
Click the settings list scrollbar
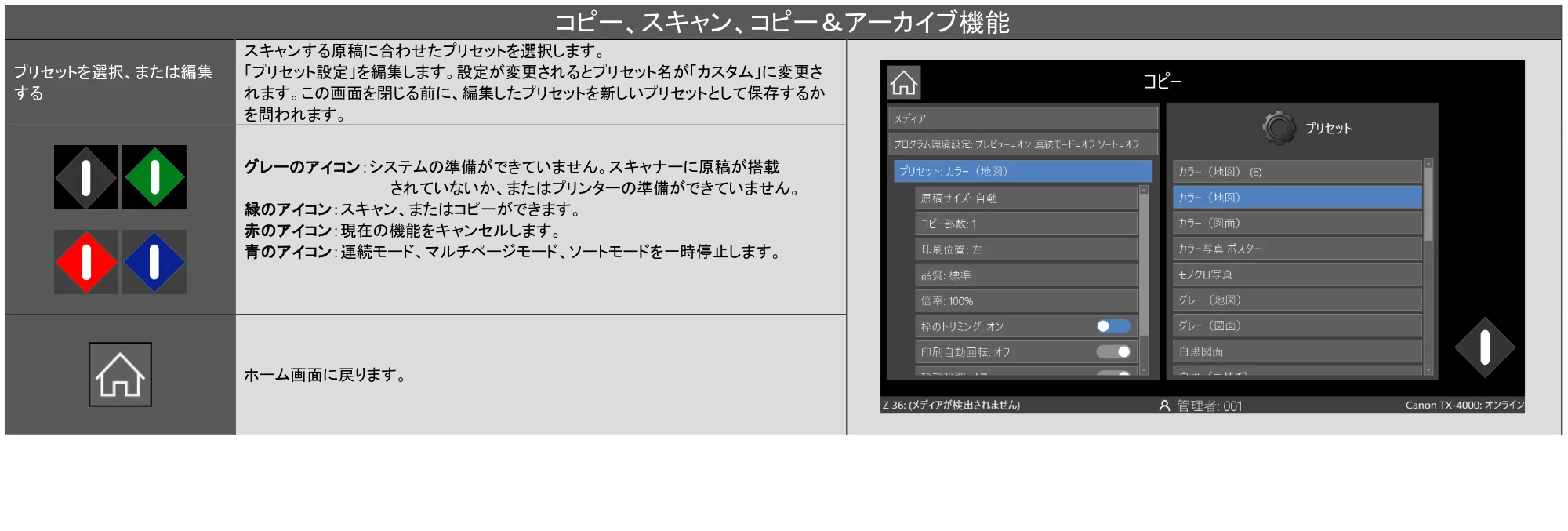pyautogui.click(x=1144, y=265)
